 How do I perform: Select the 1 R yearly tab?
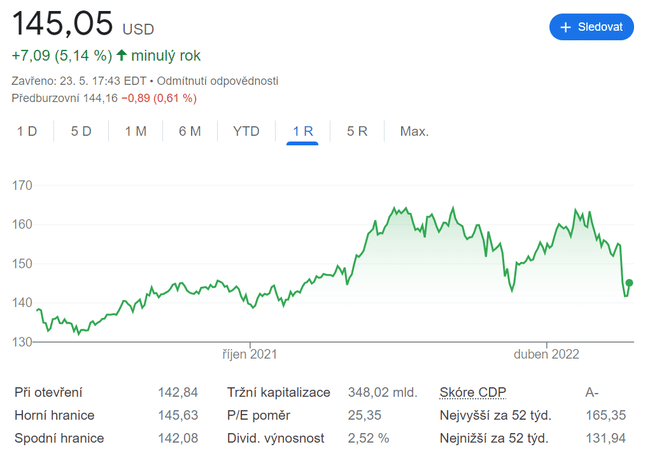coord(302,131)
